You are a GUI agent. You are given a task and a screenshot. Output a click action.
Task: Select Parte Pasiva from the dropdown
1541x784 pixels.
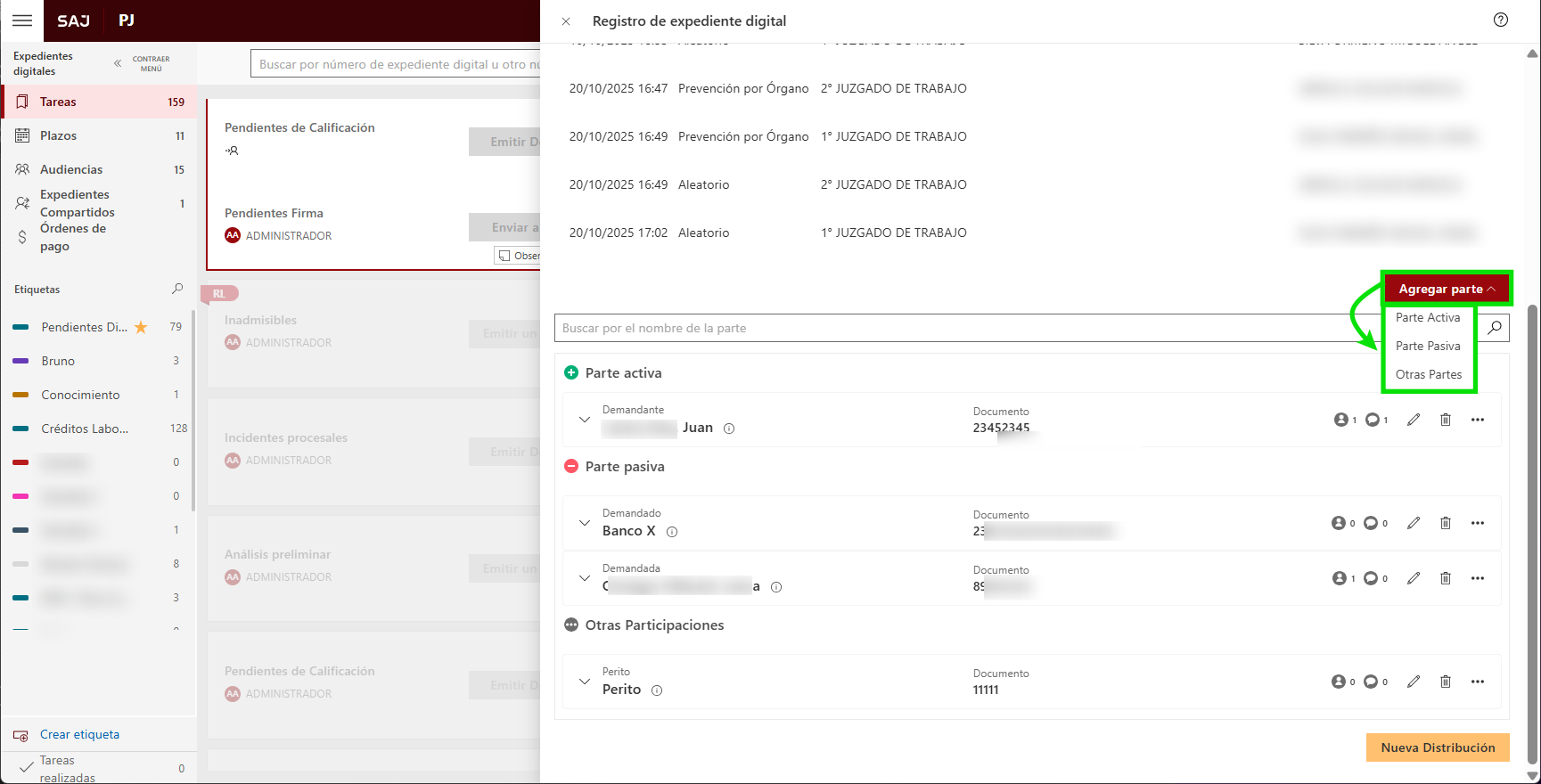tap(1428, 346)
